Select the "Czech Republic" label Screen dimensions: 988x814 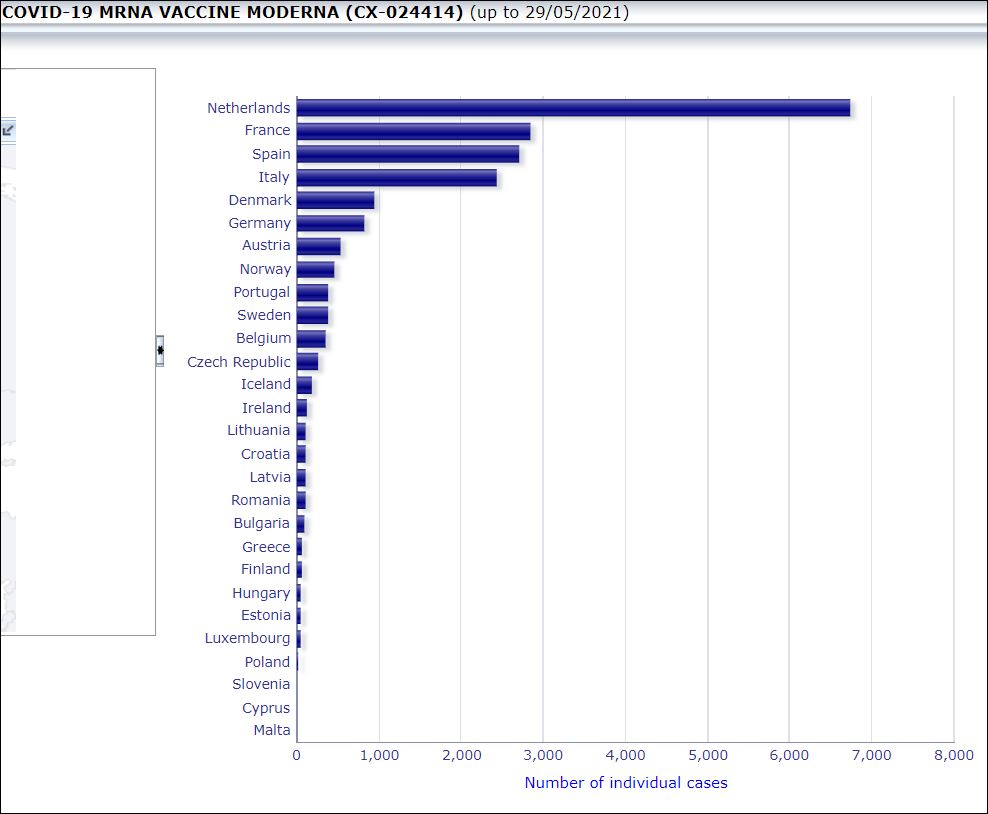[x=239, y=362]
